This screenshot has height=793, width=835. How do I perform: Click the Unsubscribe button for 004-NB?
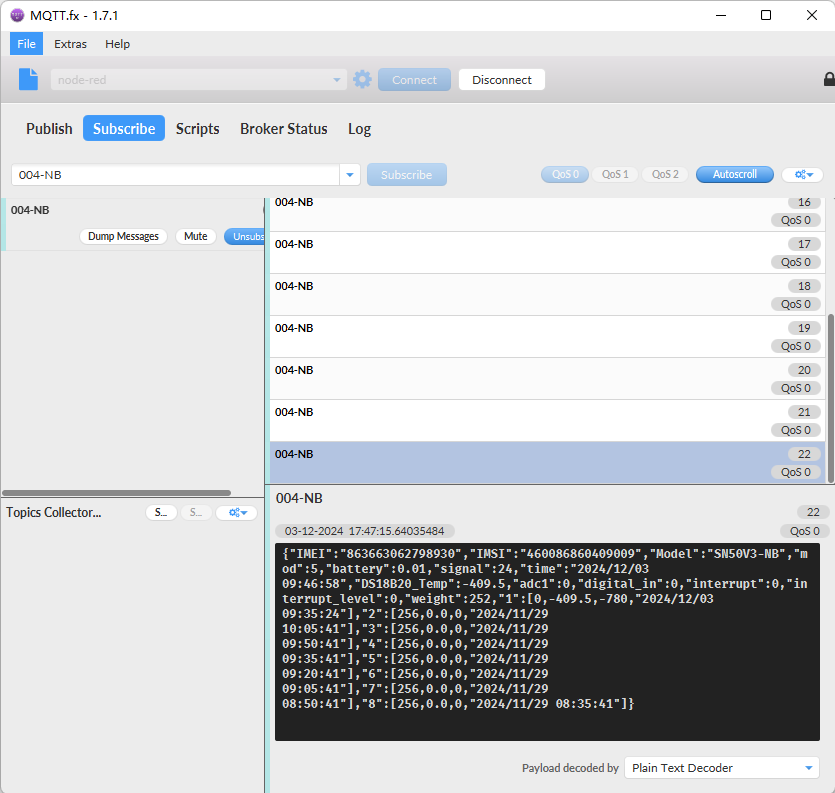(x=244, y=236)
